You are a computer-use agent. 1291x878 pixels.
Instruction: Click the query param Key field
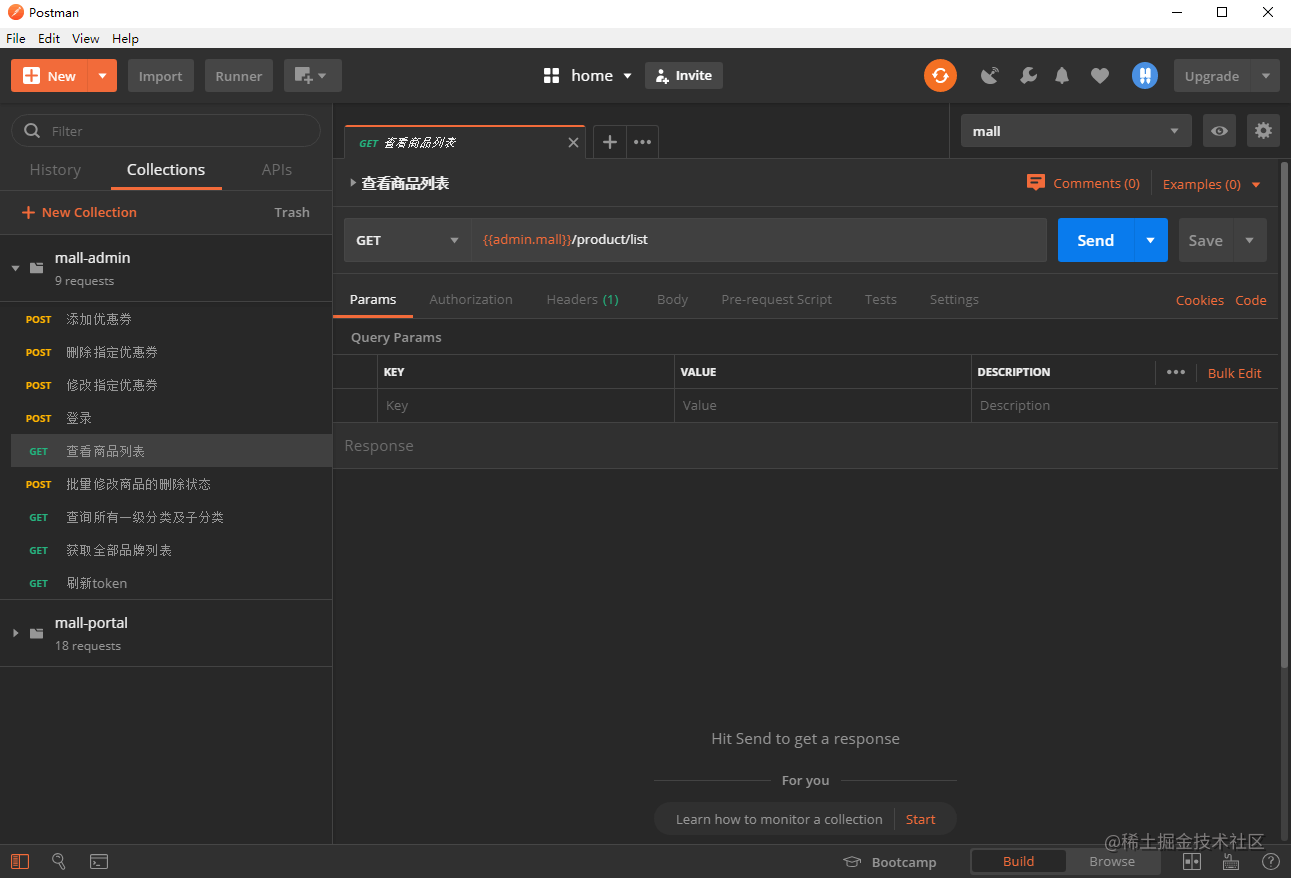pos(527,406)
